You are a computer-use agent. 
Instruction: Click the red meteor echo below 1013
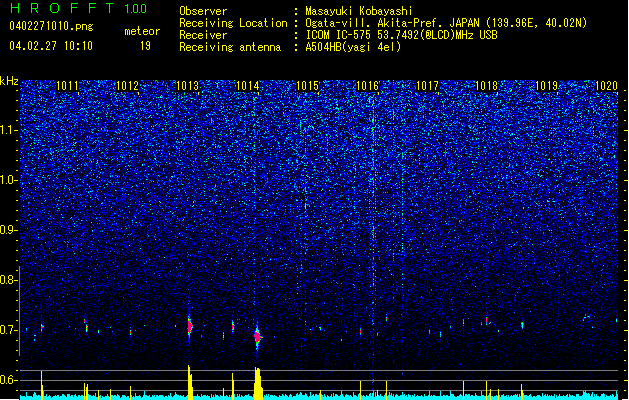(190, 327)
